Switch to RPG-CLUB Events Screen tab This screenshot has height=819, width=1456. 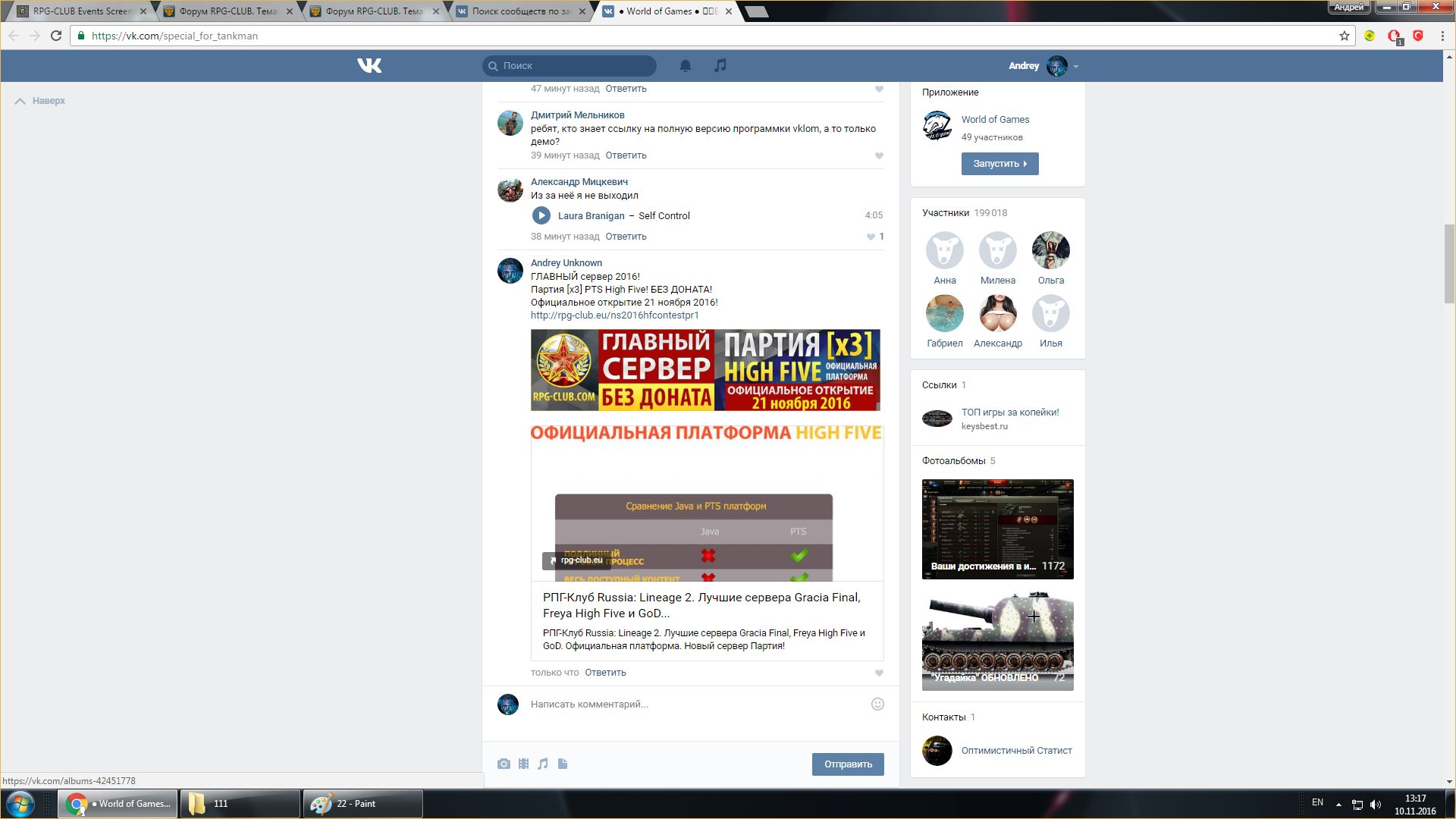coord(80,11)
